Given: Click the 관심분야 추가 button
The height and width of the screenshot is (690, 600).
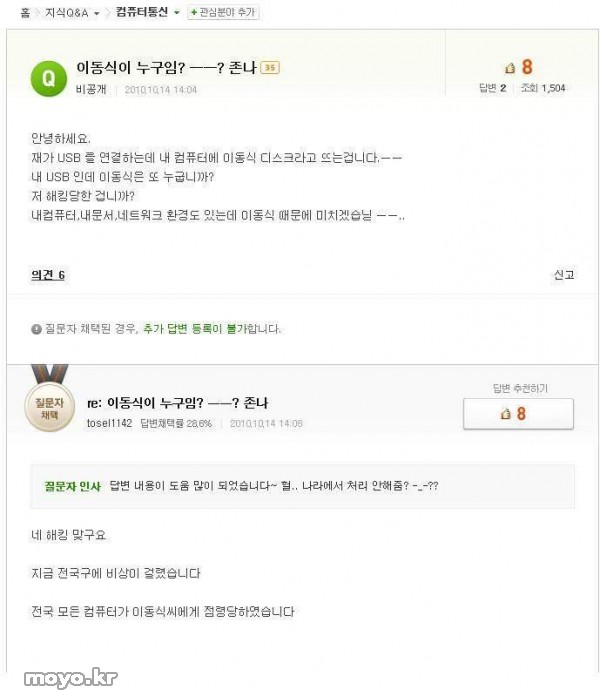Looking at the screenshot, I should (223, 12).
